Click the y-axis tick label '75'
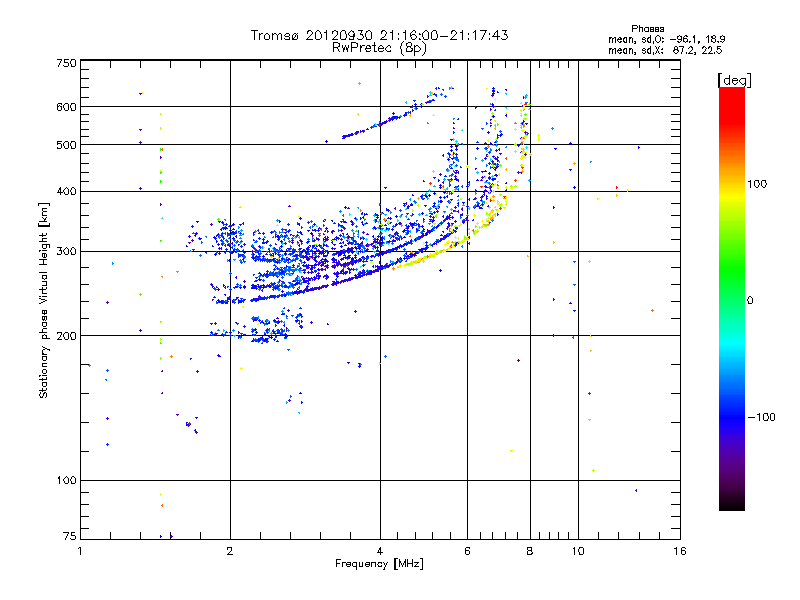This screenshot has height=600, width=800. [70, 536]
